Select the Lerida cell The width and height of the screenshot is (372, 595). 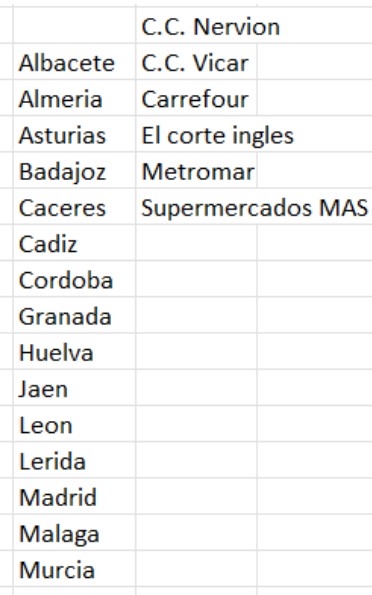(74, 460)
